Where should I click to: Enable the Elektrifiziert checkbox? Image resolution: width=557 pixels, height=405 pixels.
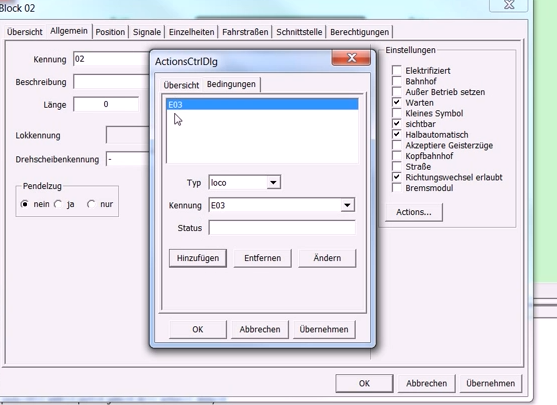(396, 70)
